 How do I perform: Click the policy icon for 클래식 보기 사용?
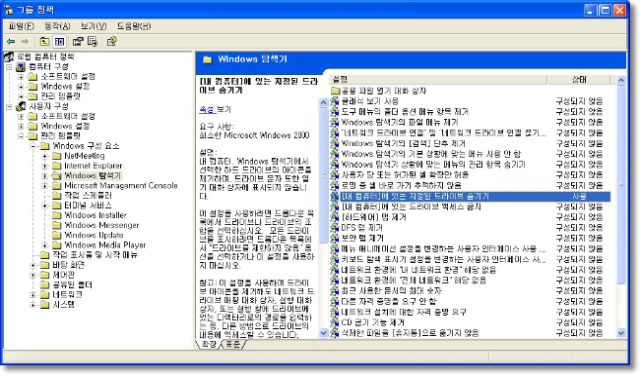(335, 101)
